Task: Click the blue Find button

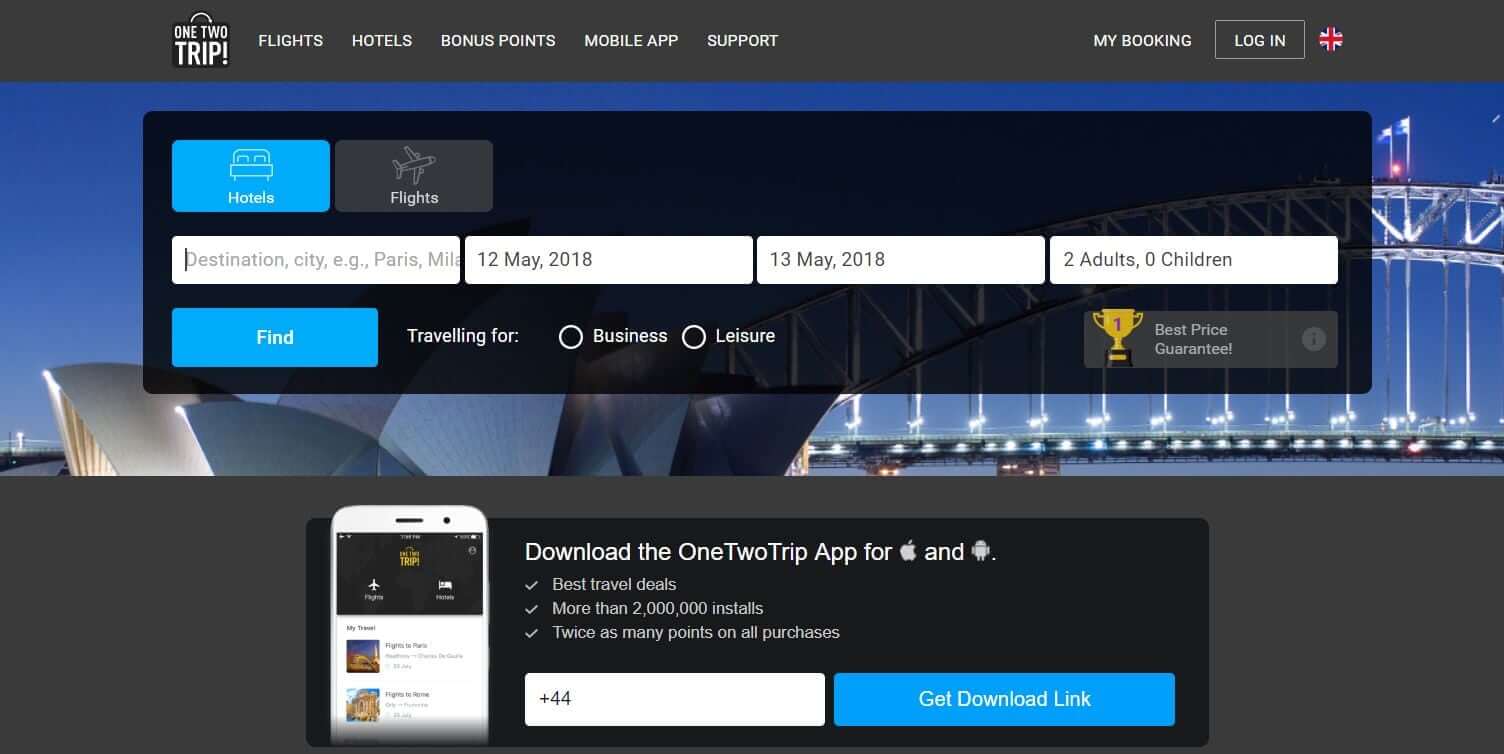Action: [x=275, y=337]
